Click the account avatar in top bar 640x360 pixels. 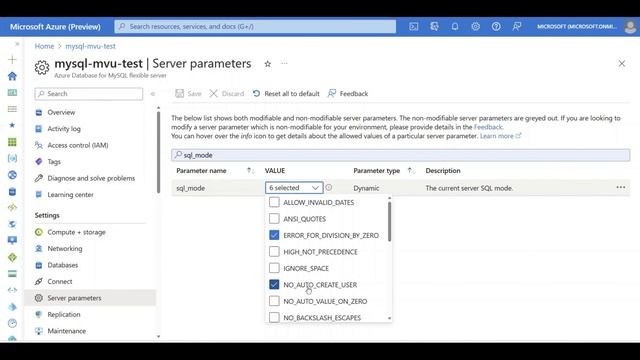(630, 27)
